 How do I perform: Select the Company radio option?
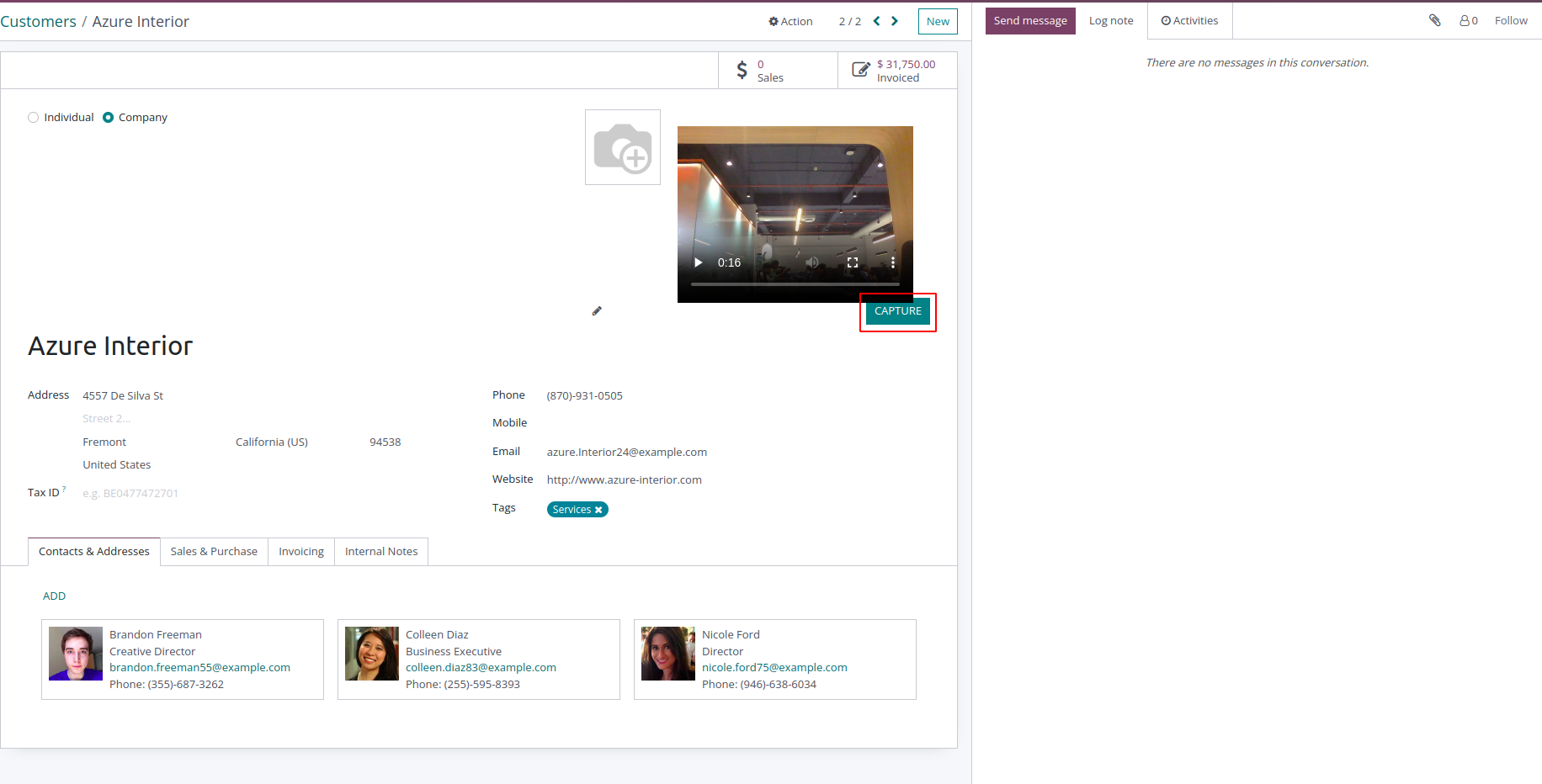[x=108, y=118]
